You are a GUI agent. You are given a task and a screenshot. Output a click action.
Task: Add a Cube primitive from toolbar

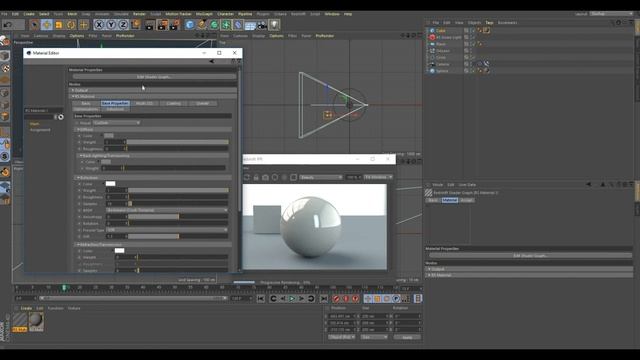point(190,25)
